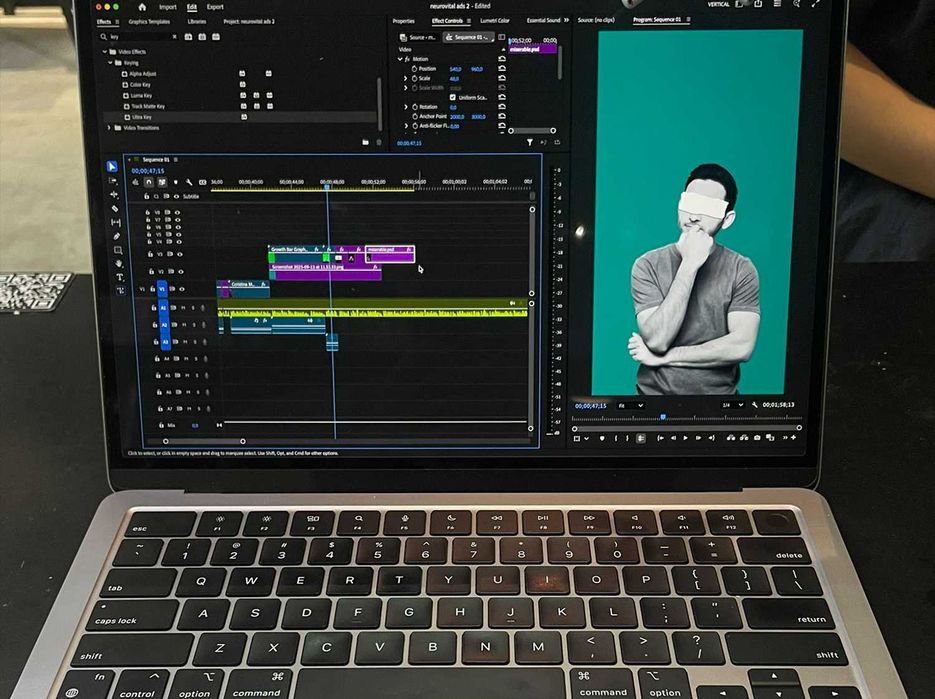The height and width of the screenshot is (699, 935).
Task: Select the Source (no clips) tab
Action: click(x=596, y=20)
